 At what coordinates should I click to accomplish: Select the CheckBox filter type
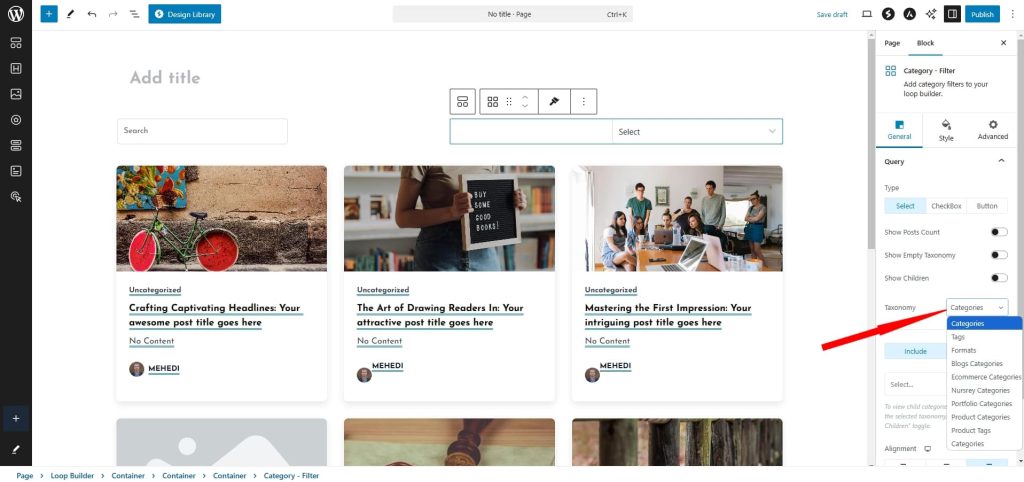(x=946, y=206)
